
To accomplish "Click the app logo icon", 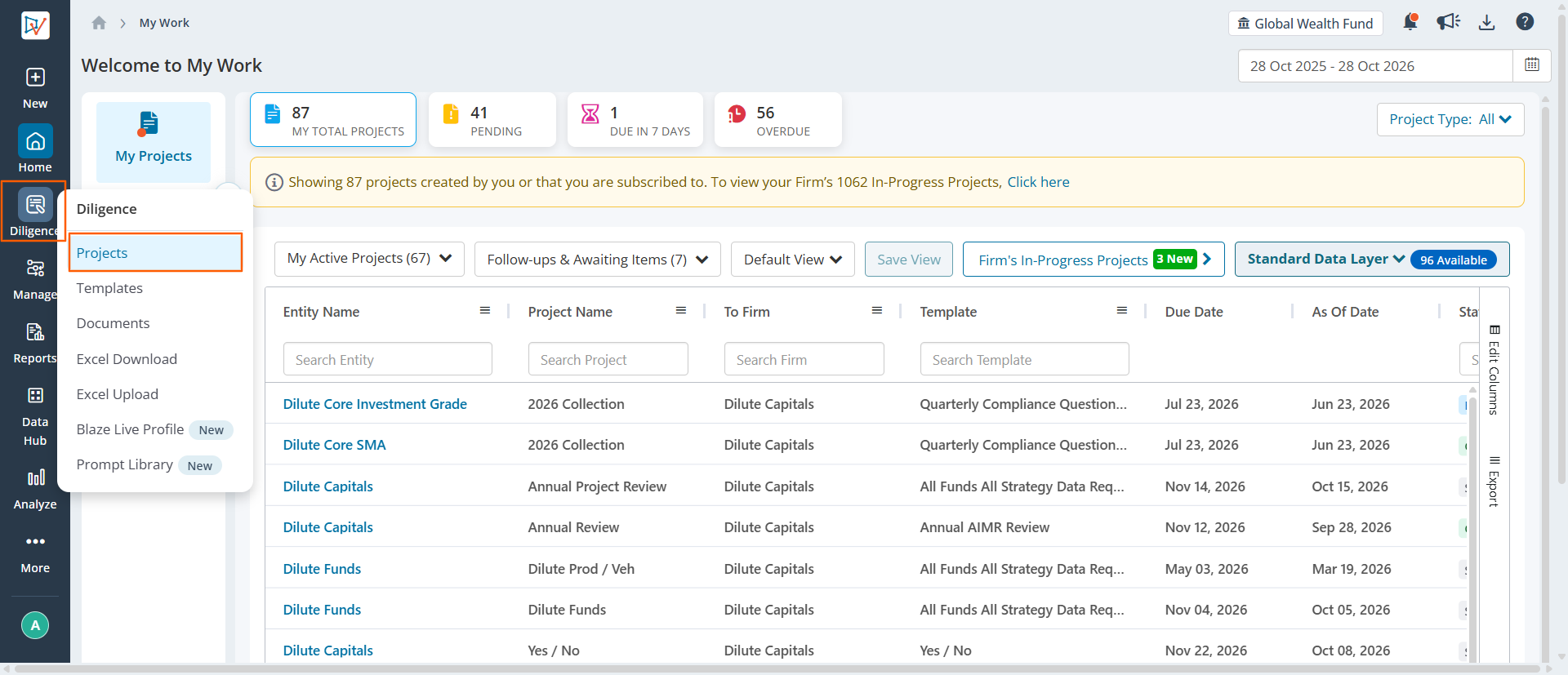I will coord(35,25).
